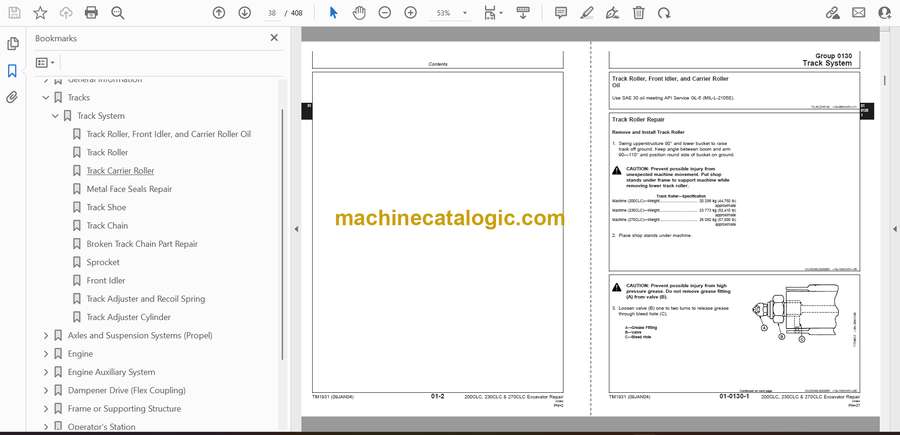The image size is (900, 435).
Task: Open Dampener Drive (Flex Coupling) bookmark
Action: pyautogui.click(x=127, y=391)
